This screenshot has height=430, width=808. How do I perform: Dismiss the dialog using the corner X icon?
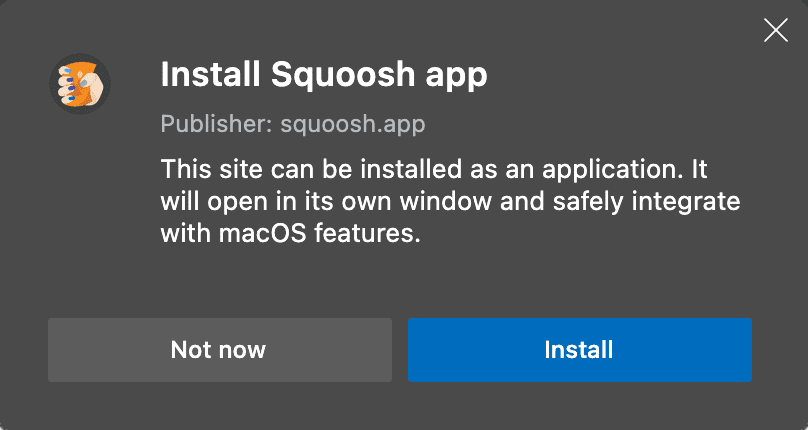pyautogui.click(x=776, y=31)
